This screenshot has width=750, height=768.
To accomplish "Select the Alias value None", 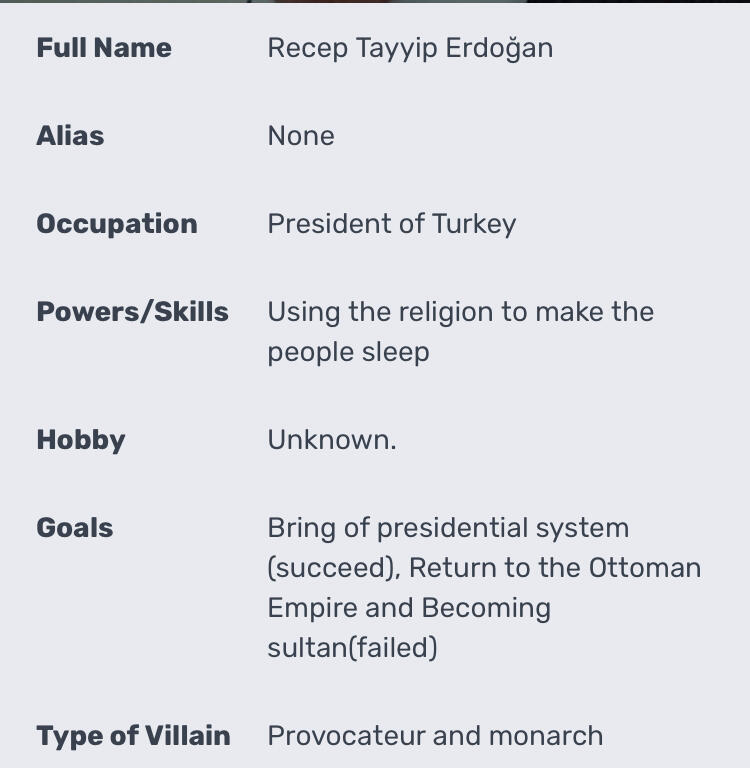I will (301, 136).
